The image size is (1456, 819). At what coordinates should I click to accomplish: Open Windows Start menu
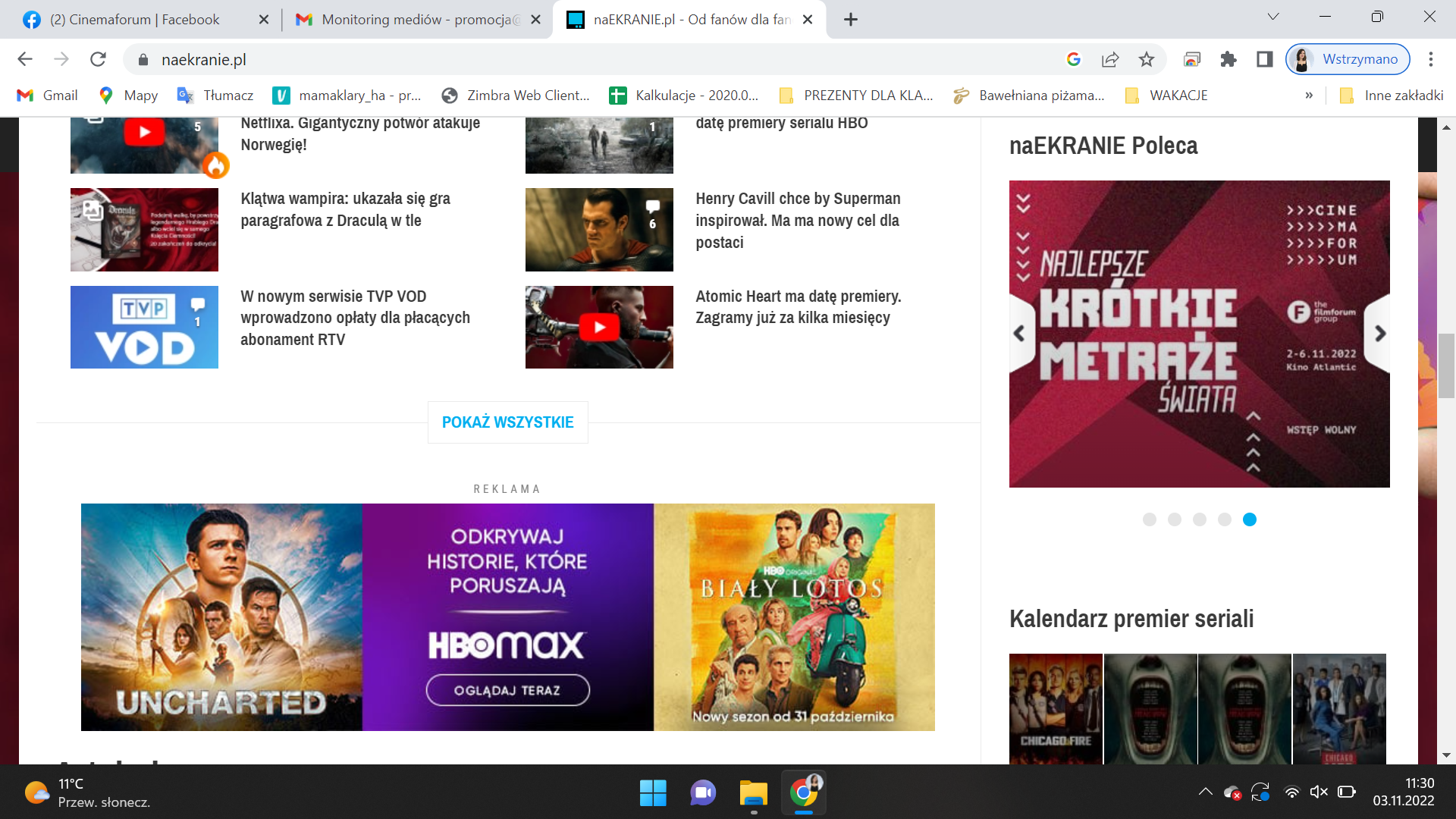[653, 793]
